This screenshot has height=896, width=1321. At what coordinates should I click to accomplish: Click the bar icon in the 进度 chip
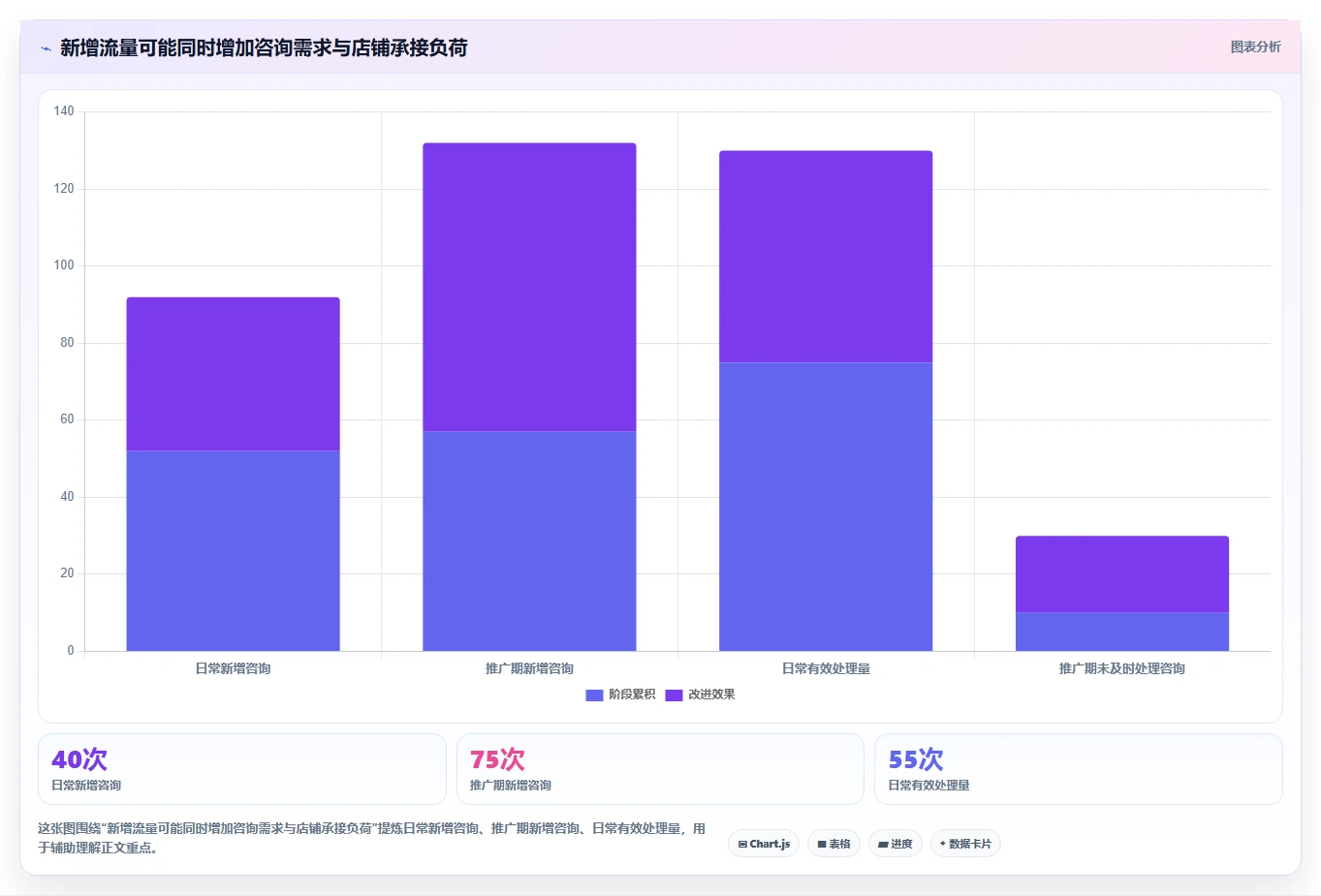[883, 845]
